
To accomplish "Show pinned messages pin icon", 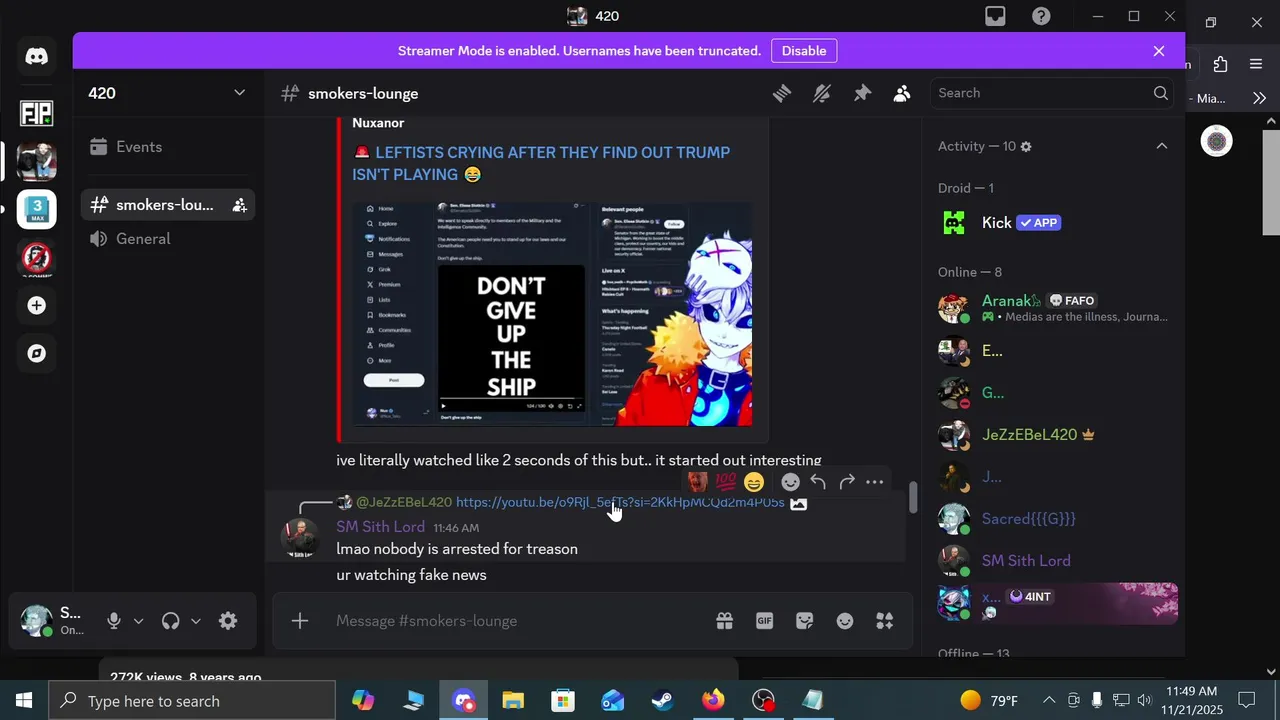I will click(x=862, y=93).
